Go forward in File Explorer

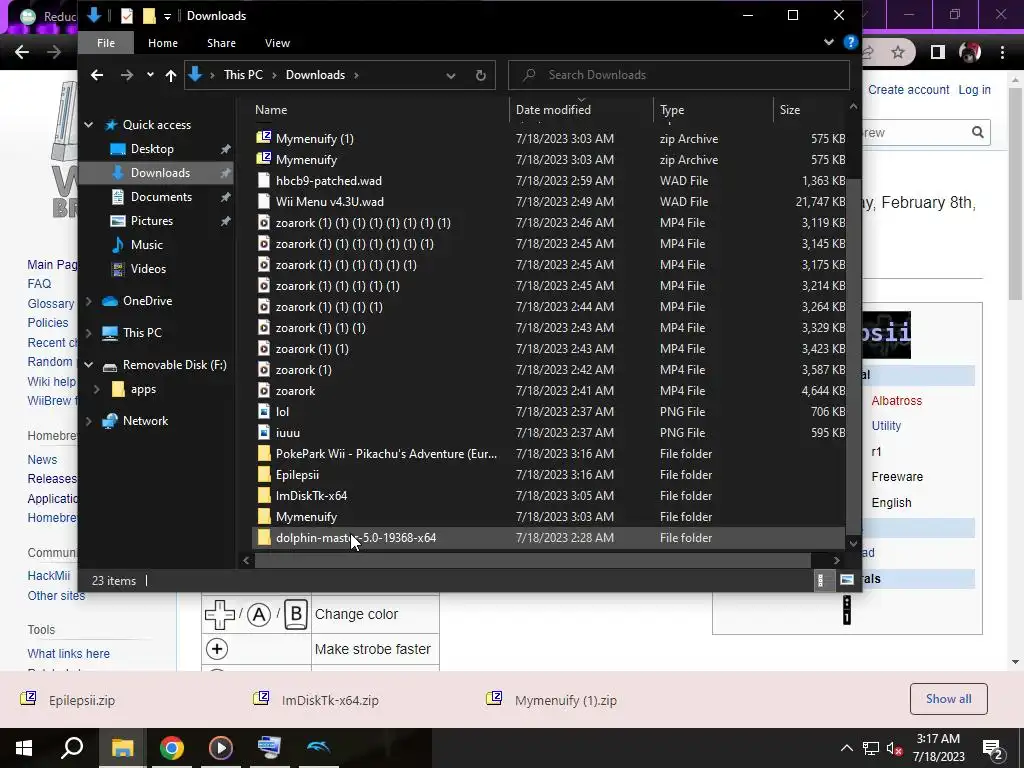127,75
